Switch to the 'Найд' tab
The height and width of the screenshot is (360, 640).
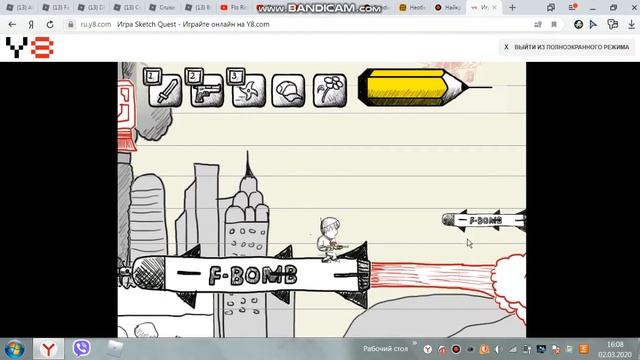tap(448, 7)
